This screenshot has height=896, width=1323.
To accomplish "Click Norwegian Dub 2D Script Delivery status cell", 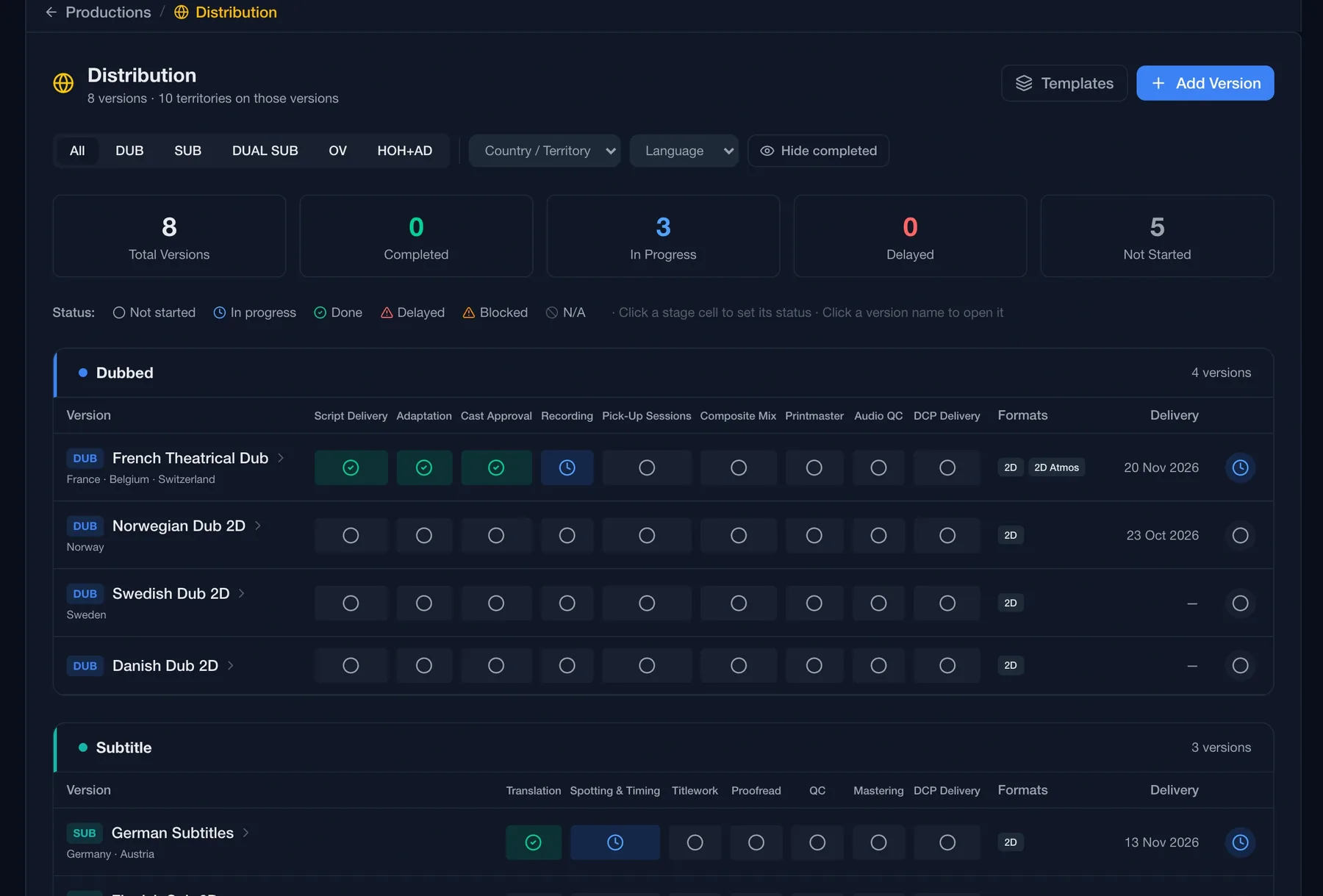I will [x=351, y=535].
